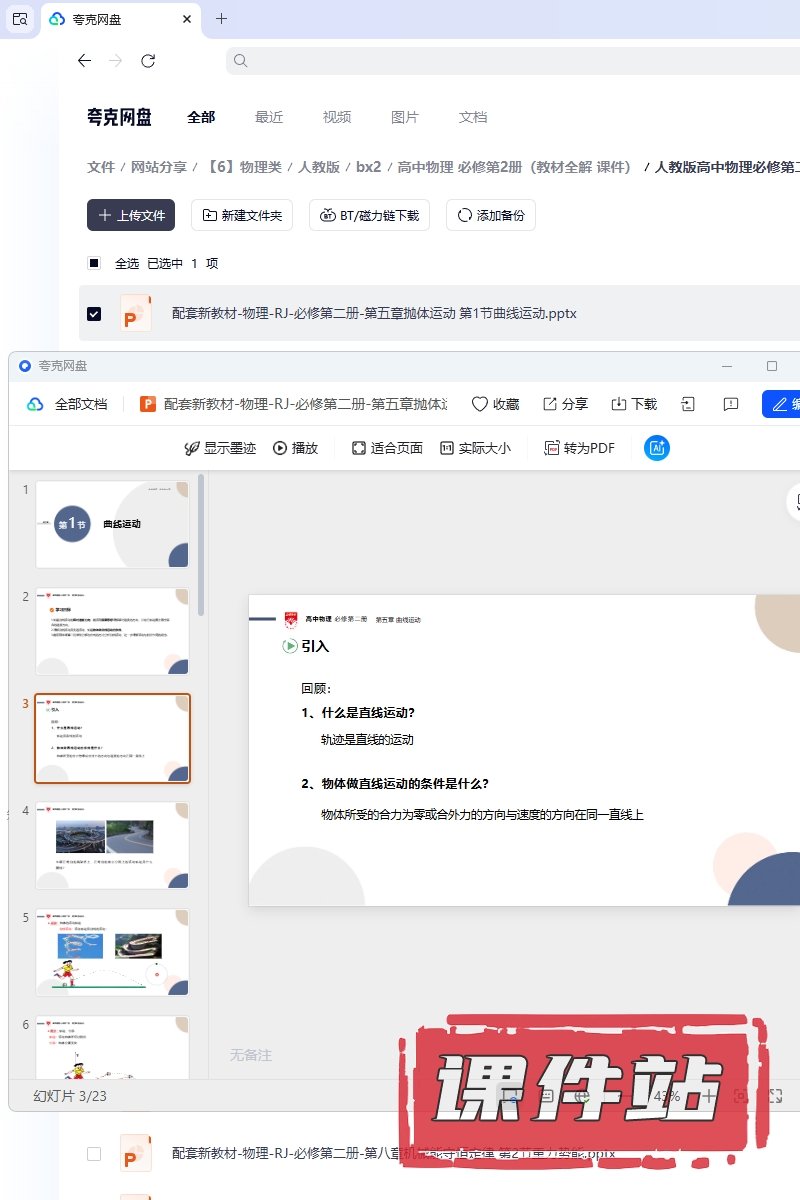Switch to the 视频 tab
800x1200 pixels.
(337, 117)
